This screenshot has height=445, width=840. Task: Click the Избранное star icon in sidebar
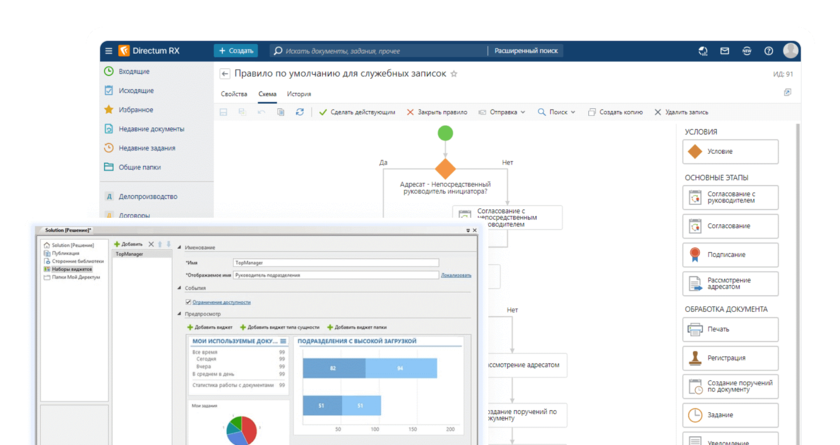tap(108, 110)
